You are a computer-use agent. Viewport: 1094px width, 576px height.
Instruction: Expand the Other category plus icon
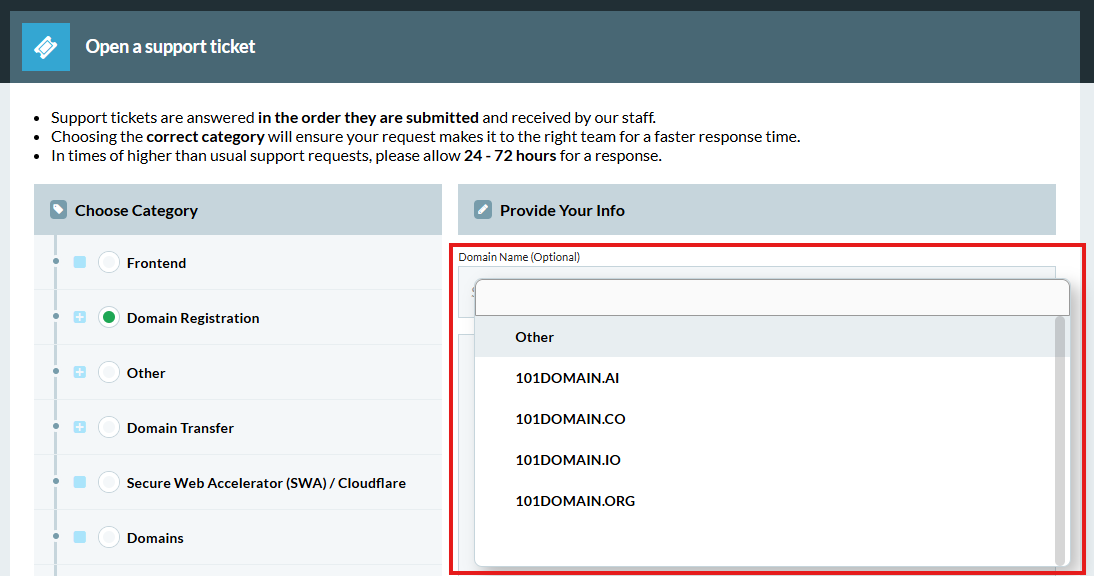pyautogui.click(x=78, y=372)
